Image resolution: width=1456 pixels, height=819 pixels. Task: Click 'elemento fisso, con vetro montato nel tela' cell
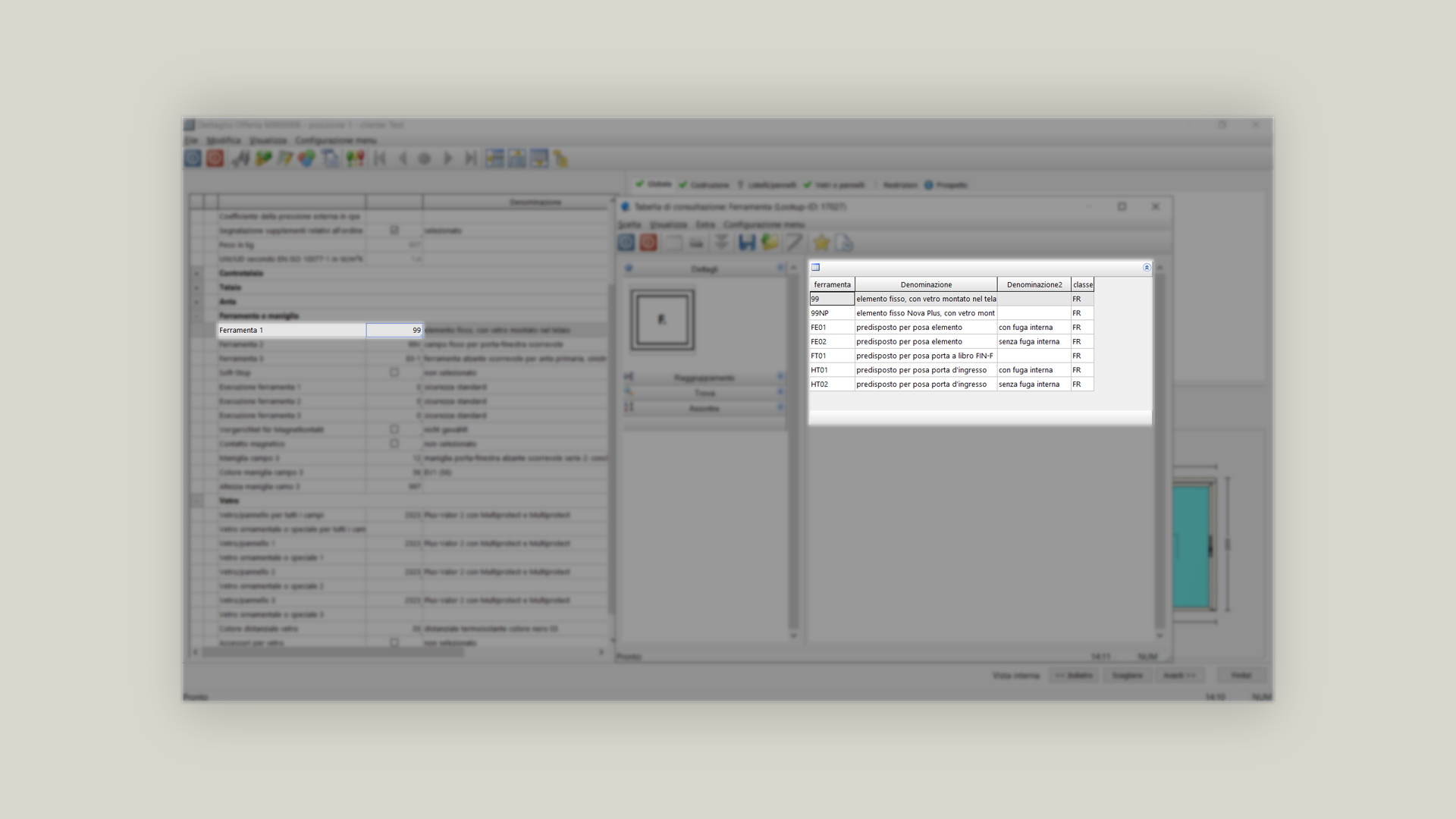point(926,299)
